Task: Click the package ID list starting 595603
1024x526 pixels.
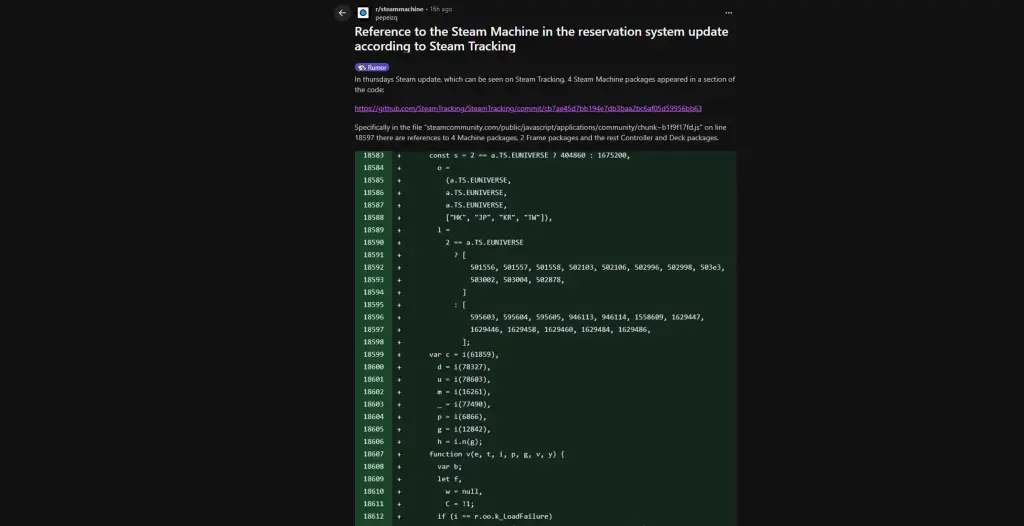Action: click(586, 317)
